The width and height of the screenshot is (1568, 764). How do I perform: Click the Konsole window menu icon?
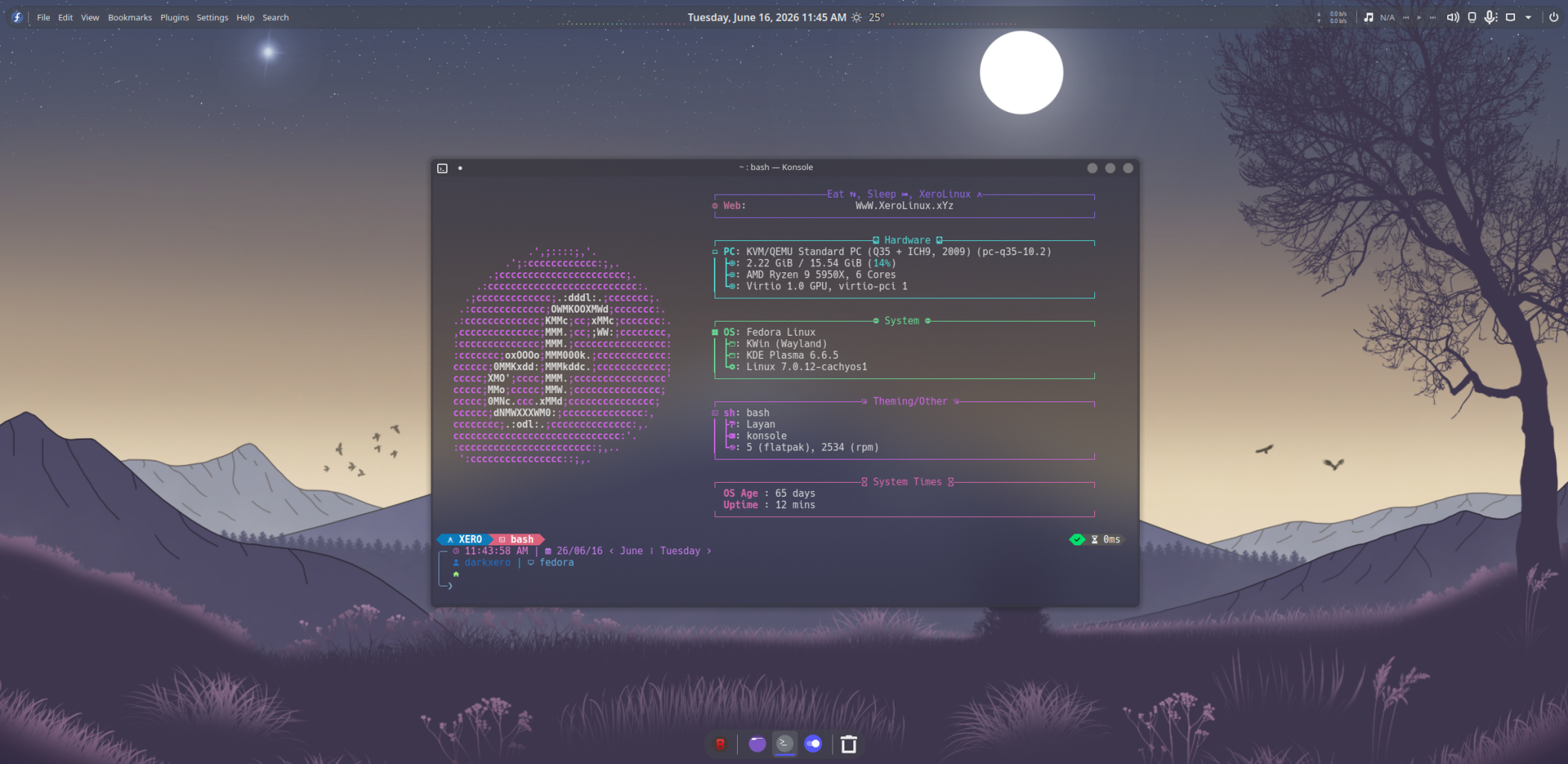click(x=442, y=169)
